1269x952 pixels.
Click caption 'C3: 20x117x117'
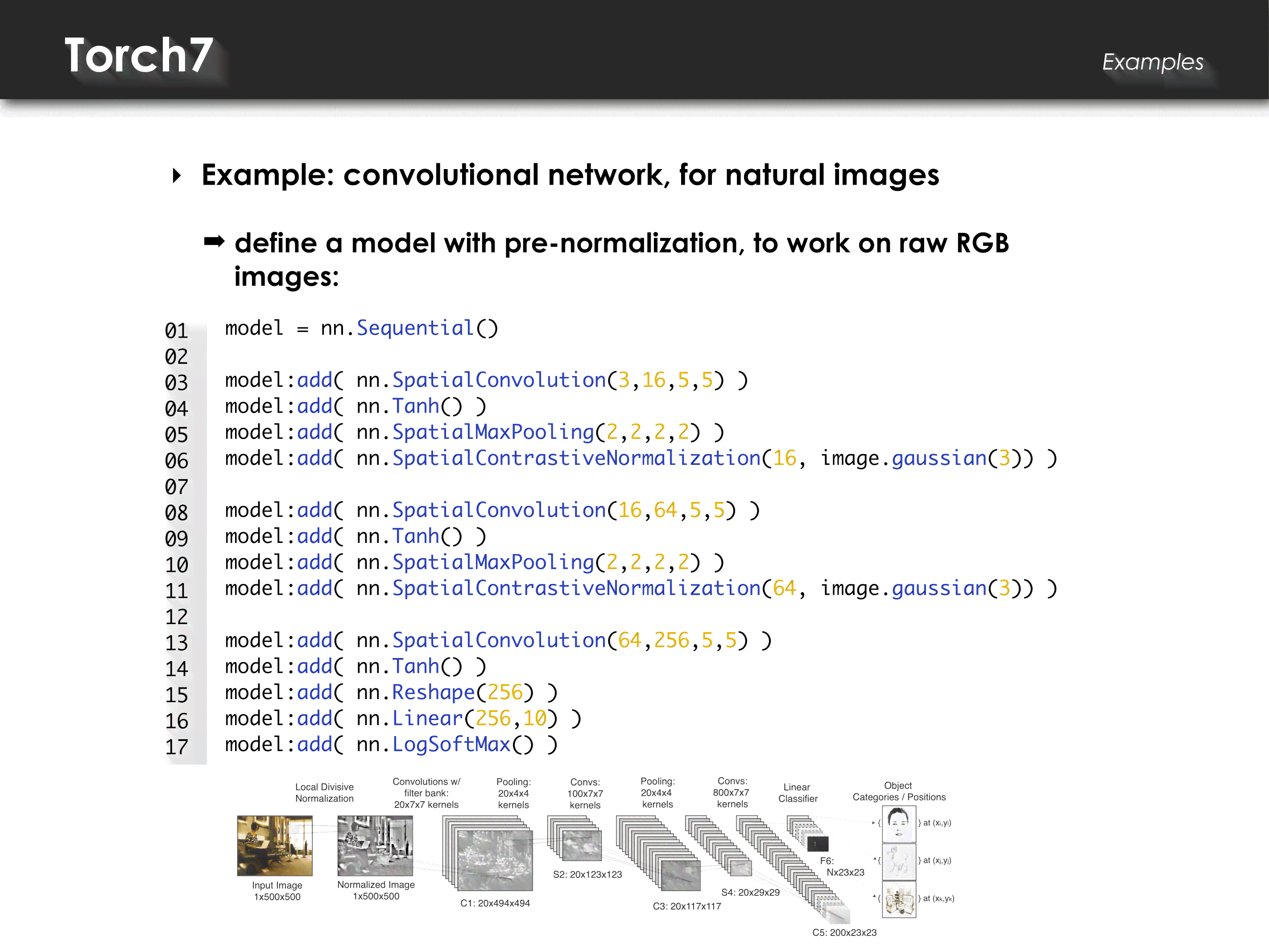coord(687,906)
